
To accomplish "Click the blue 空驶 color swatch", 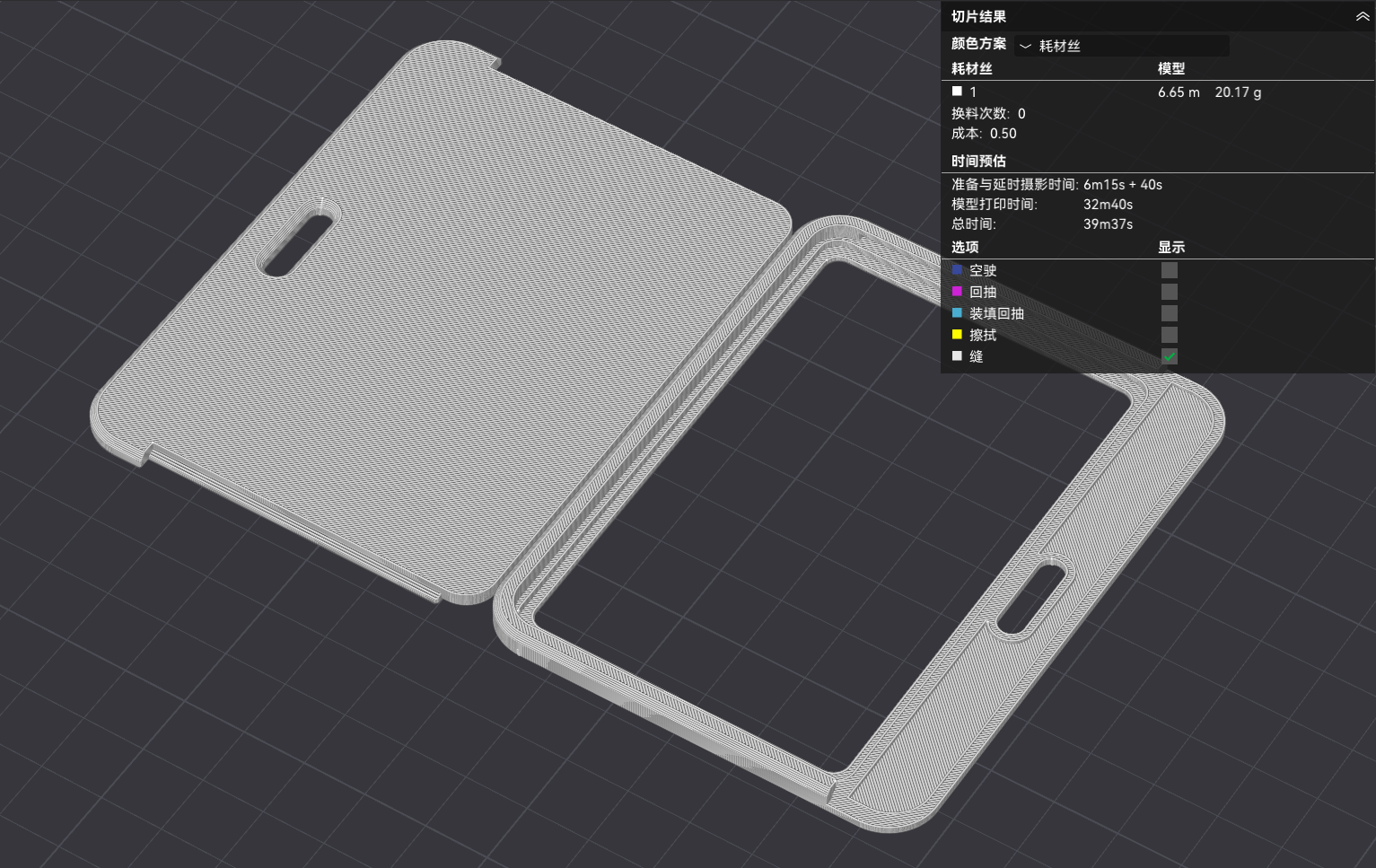I will coord(957,269).
